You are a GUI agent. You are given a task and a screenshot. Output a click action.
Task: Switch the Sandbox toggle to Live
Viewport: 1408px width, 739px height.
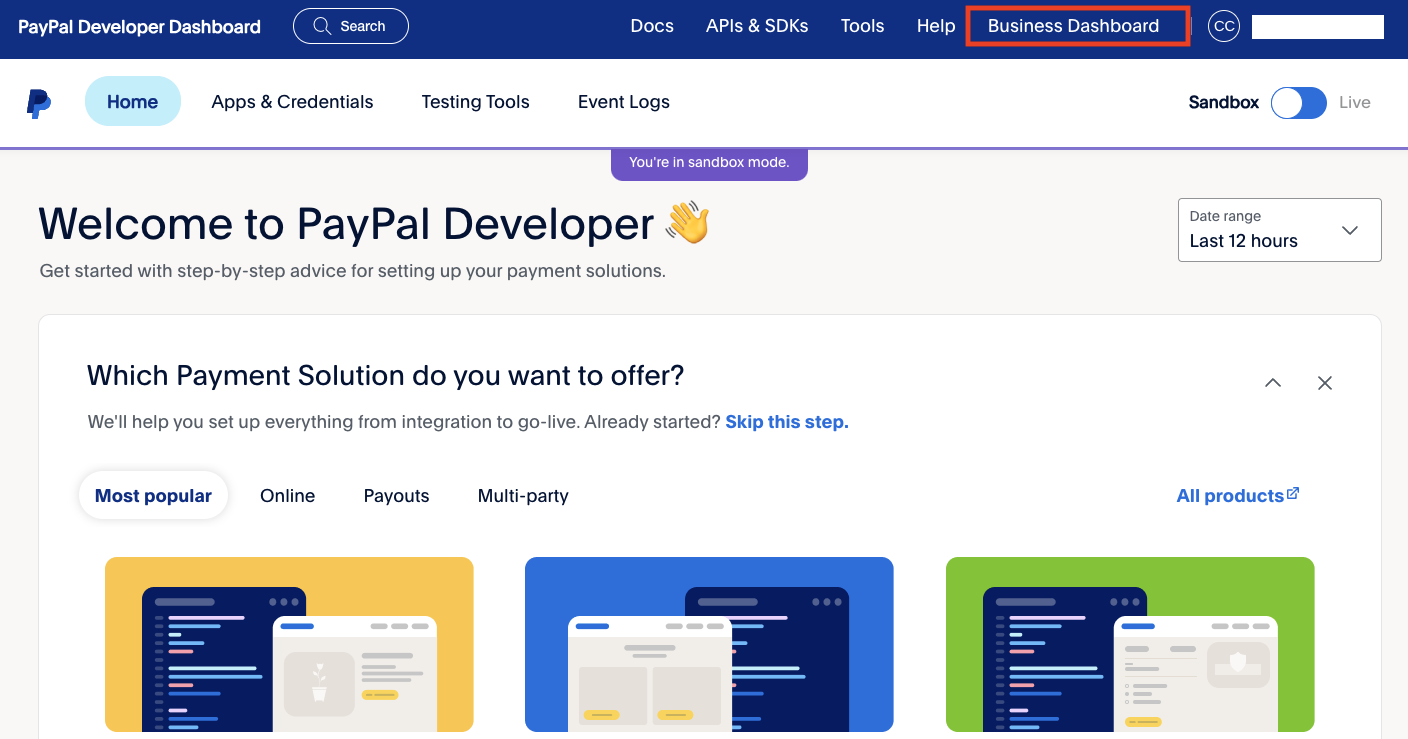click(1298, 103)
